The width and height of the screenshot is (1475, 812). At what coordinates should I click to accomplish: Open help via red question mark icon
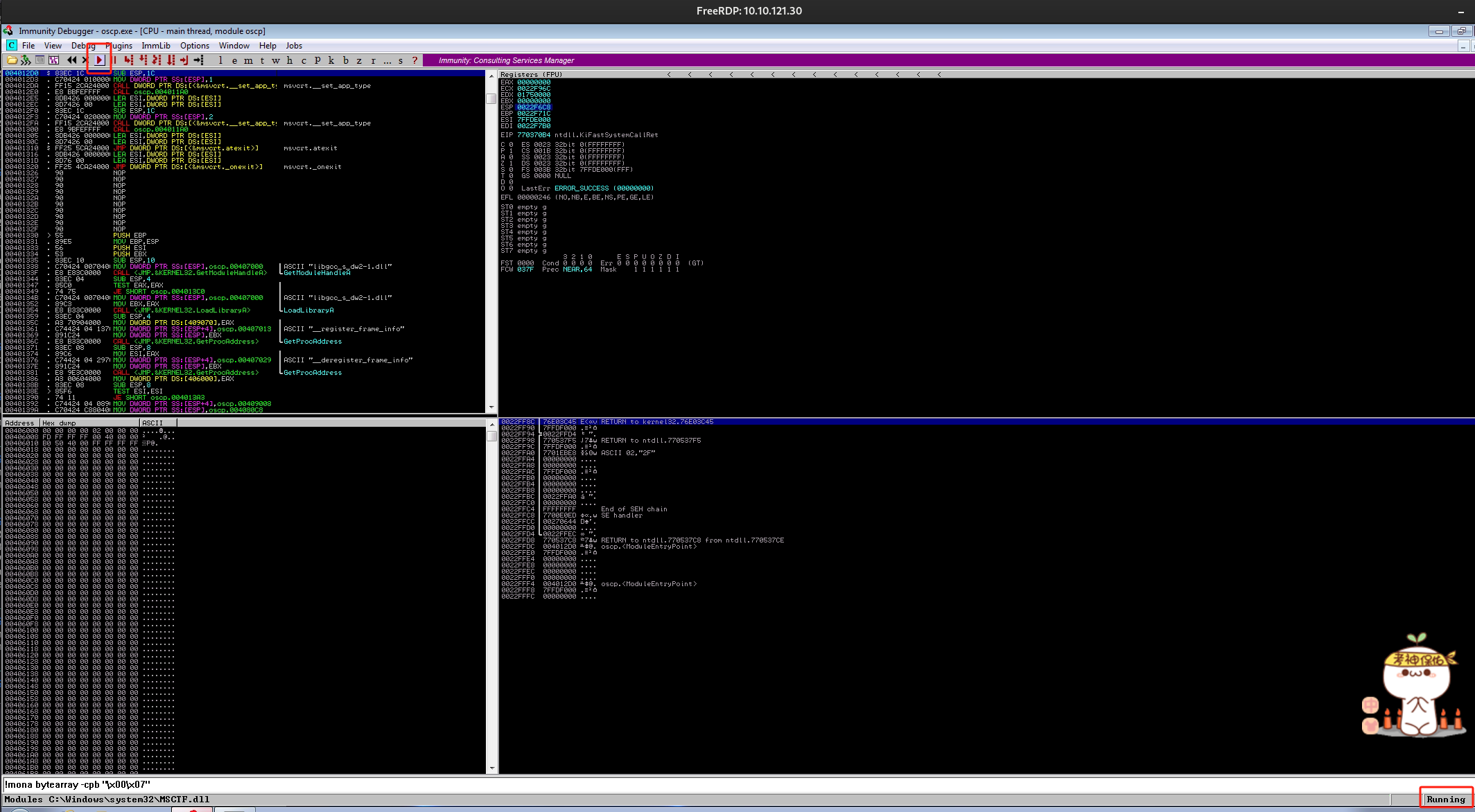tap(414, 60)
